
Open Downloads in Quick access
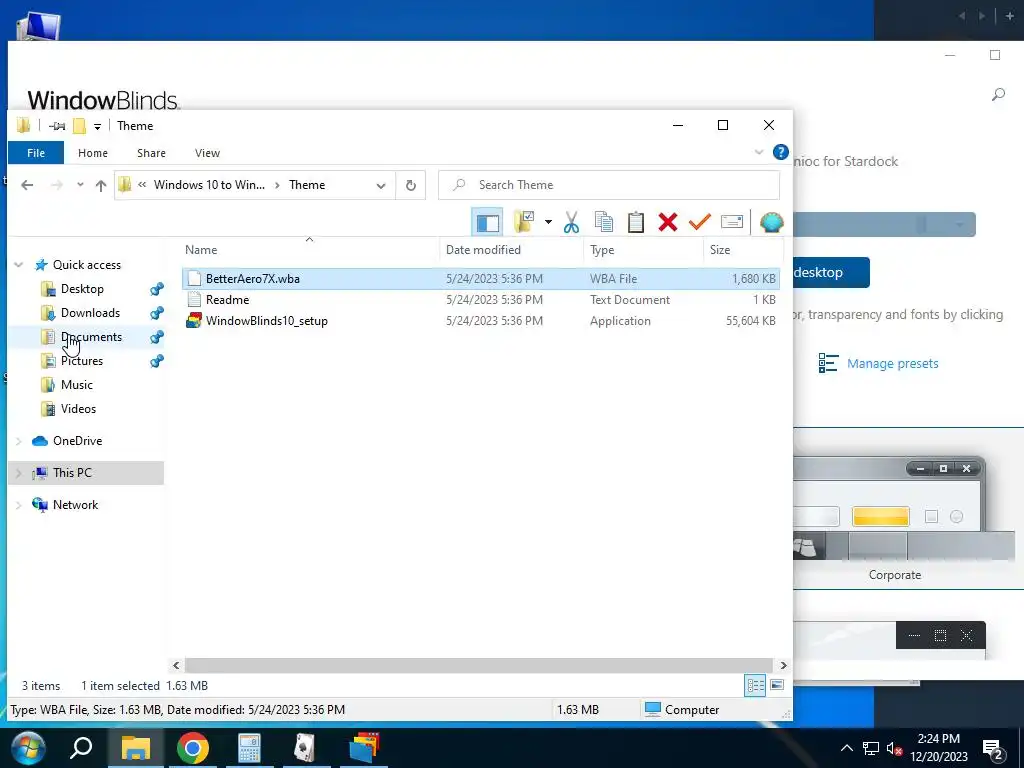[90, 313]
